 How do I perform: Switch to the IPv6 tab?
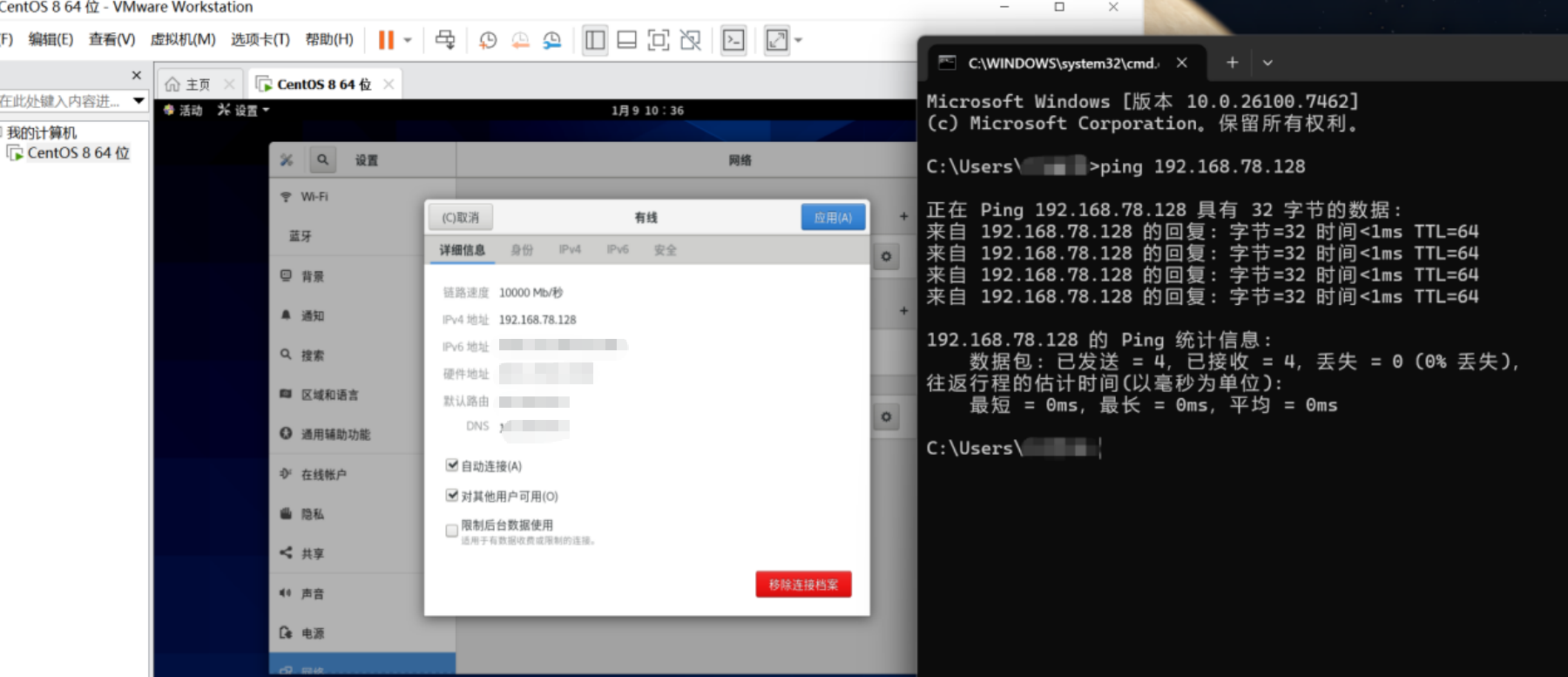(618, 250)
